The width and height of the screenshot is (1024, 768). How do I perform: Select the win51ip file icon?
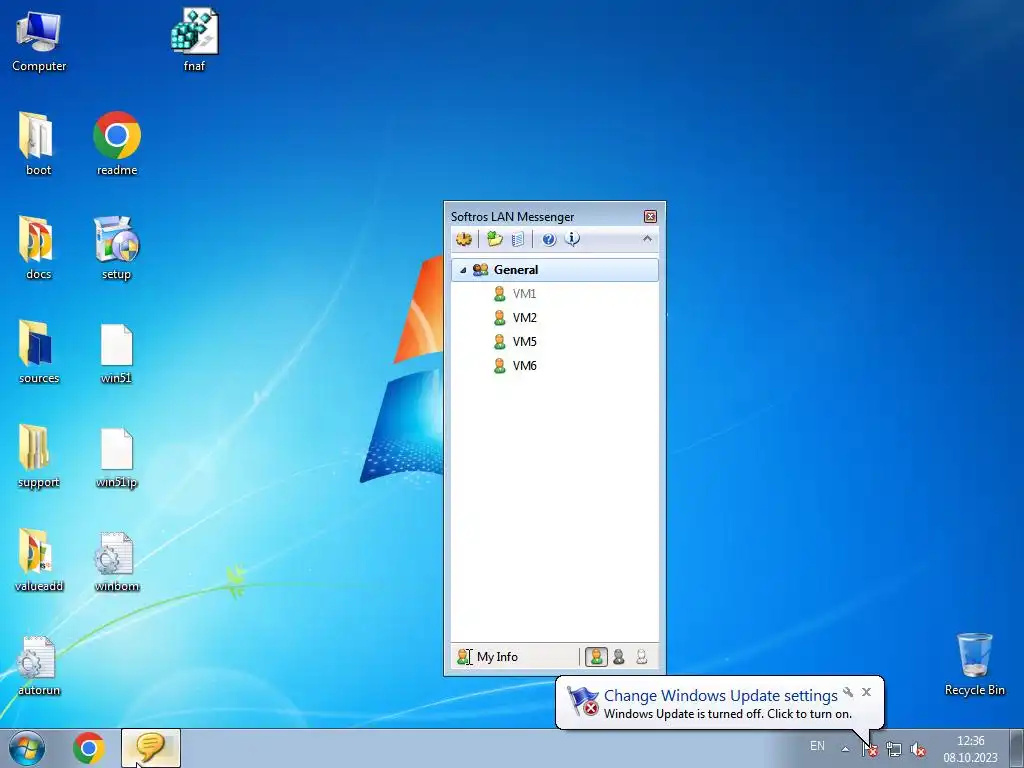point(117,456)
